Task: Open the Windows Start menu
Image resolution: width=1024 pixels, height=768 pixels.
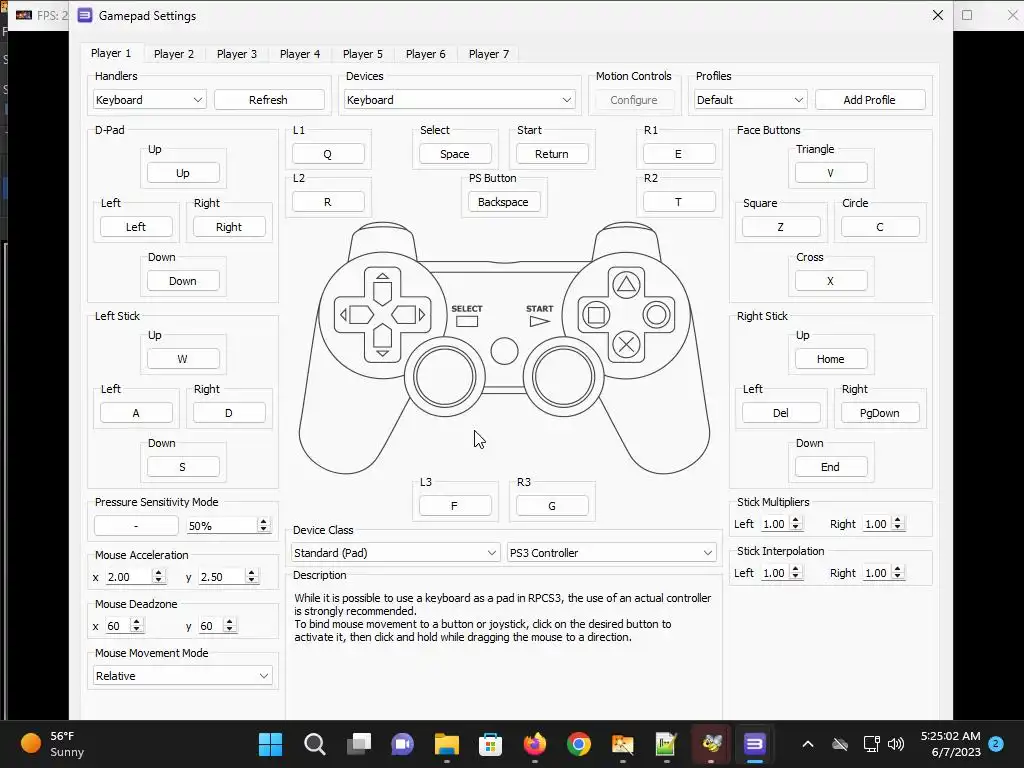Action: pos(270,744)
